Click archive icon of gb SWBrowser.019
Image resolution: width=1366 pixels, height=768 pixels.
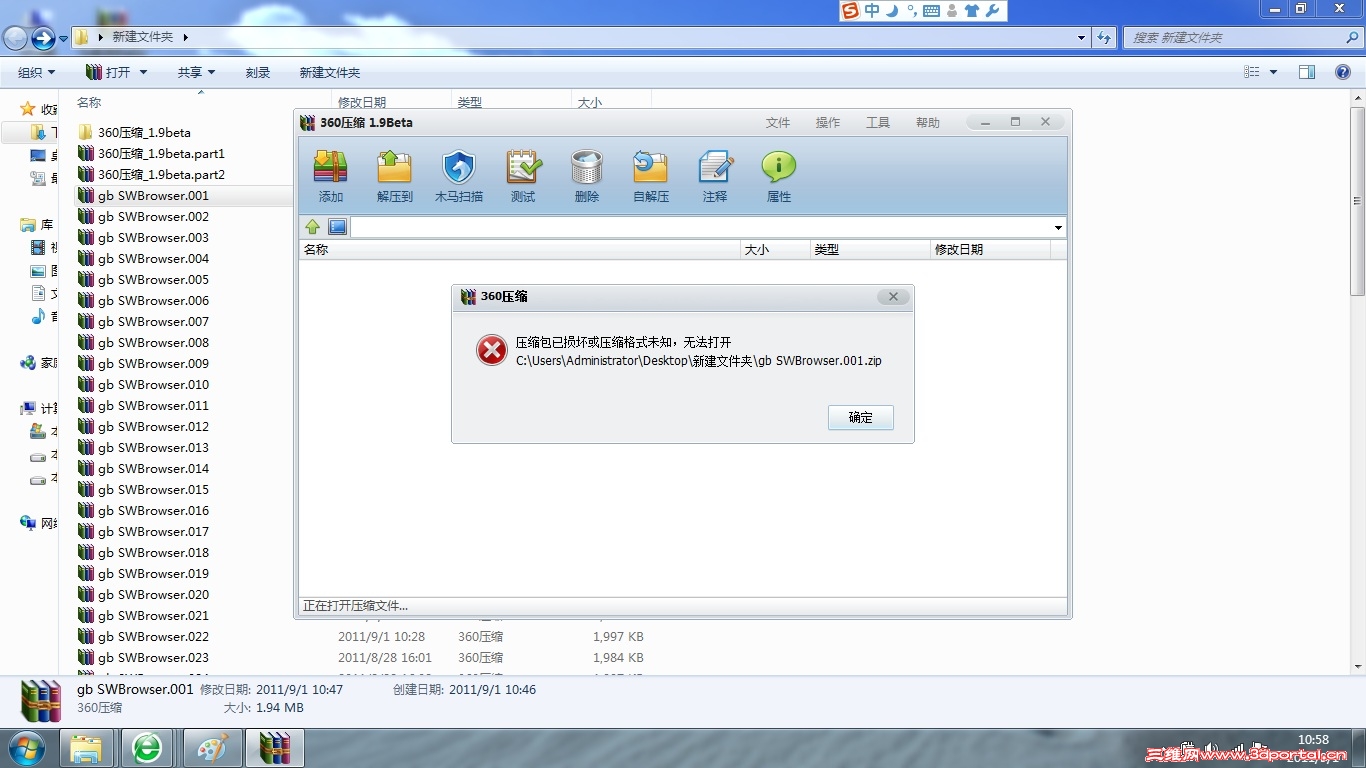point(85,573)
